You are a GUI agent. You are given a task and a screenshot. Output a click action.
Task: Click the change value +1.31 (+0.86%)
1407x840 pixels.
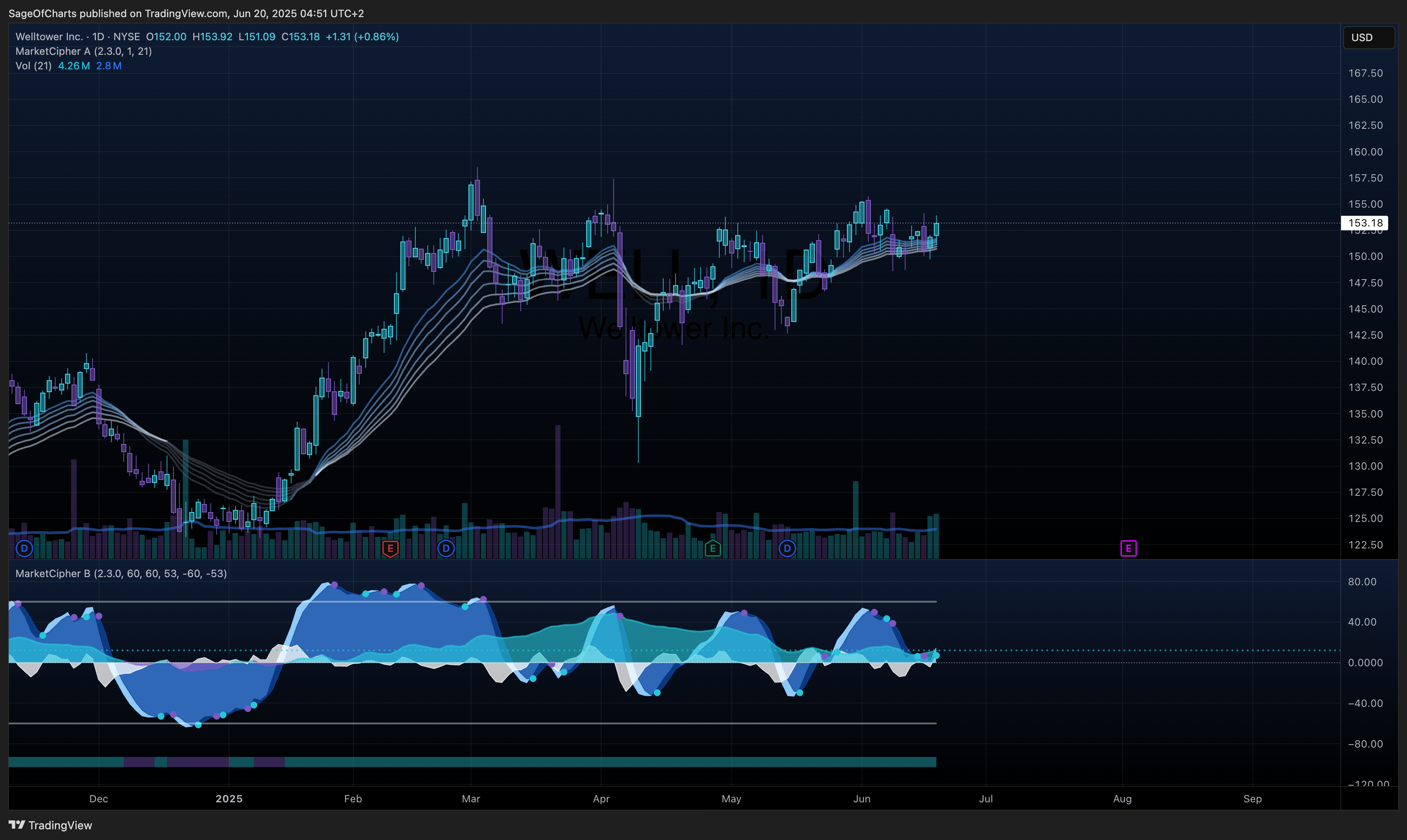pyautogui.click(x=362, y=37)
